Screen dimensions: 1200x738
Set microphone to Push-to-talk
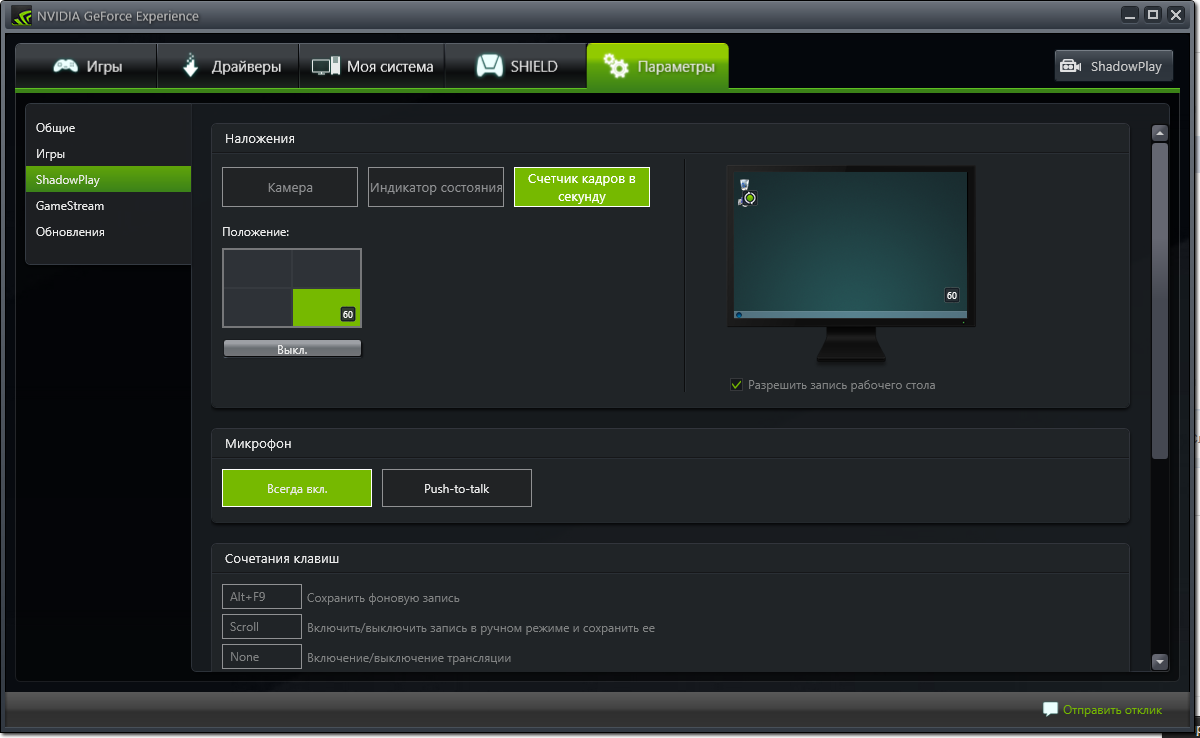pyautogui.click(x=457, y=488)
